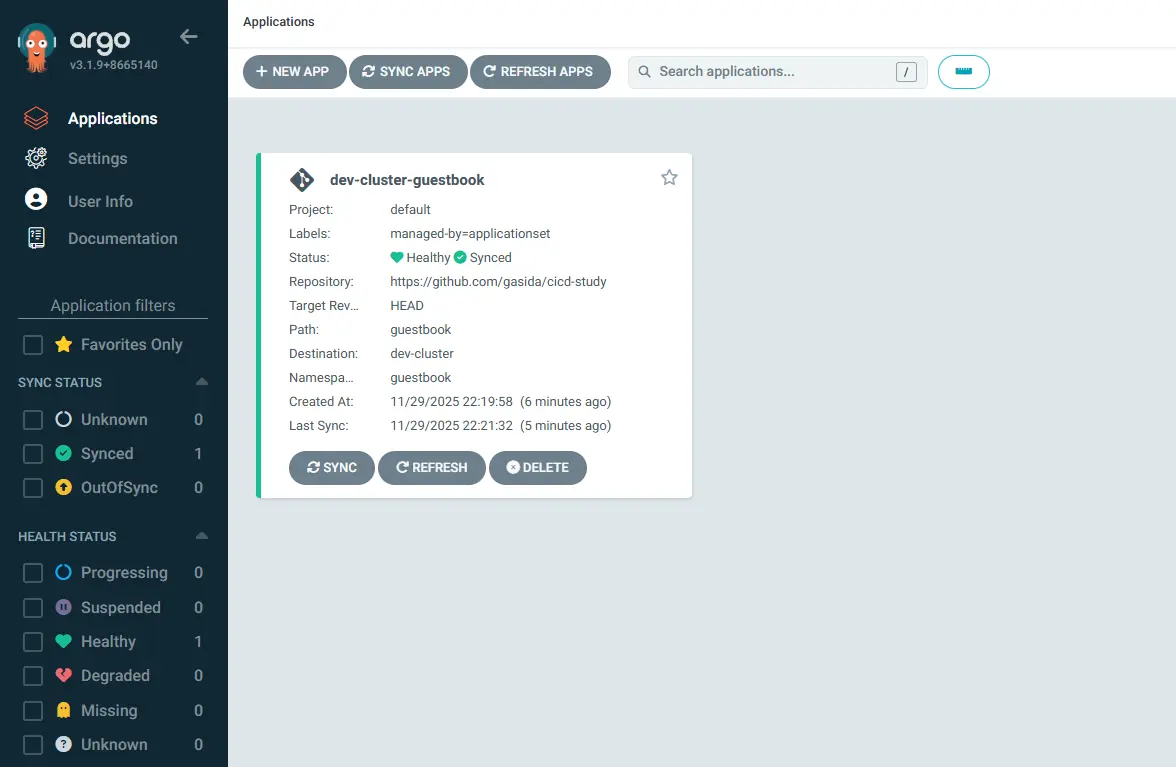The height and width of the screenshot is (767, 1176).
Task: Click the search magnifier icon
Action: (644, 71)
